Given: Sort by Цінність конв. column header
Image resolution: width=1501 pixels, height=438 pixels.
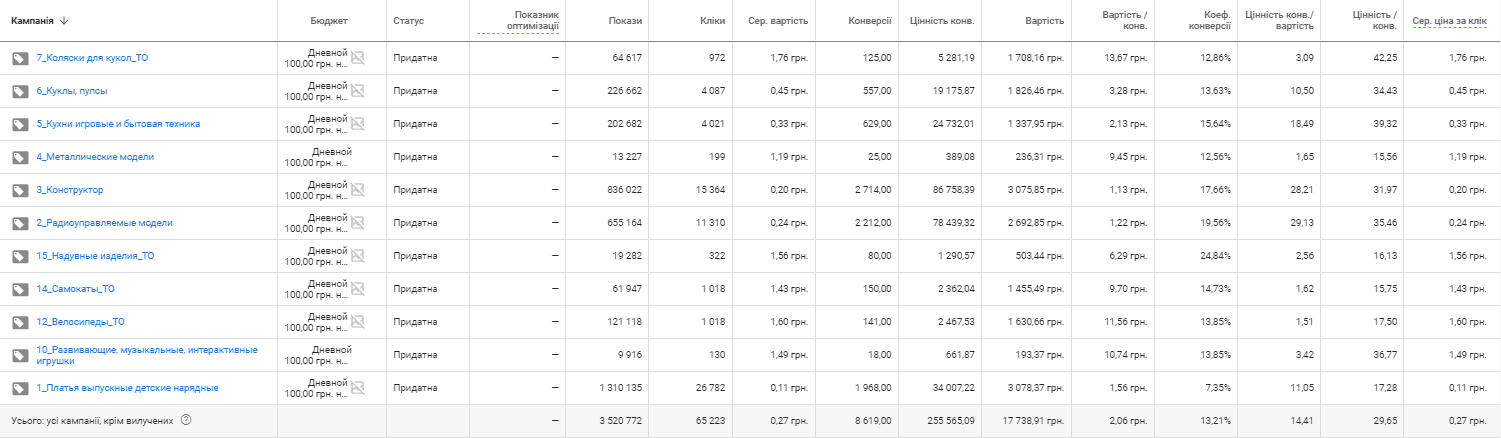Looking at the screenshot, I should (942, 20).
